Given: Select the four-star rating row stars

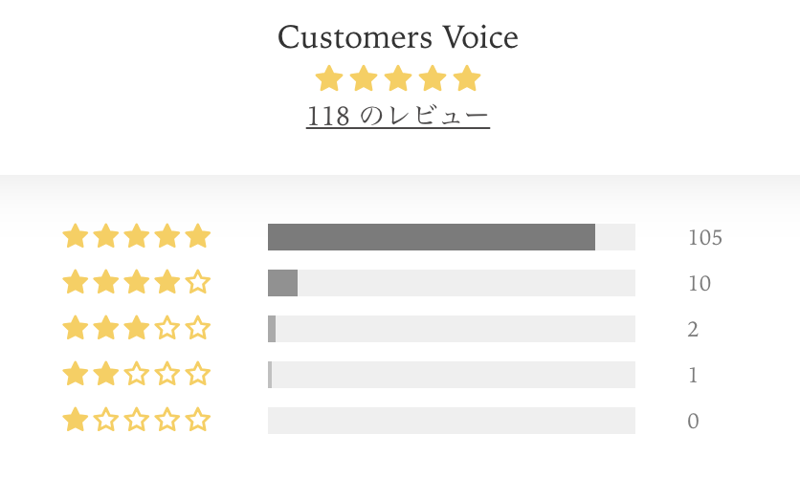Looking at the screenshot, I should pyautogui.click(x=136, y=283).
